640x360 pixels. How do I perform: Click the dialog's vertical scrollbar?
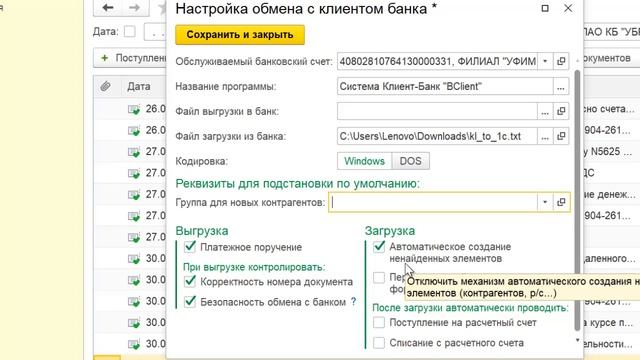(x=577, y=200)
